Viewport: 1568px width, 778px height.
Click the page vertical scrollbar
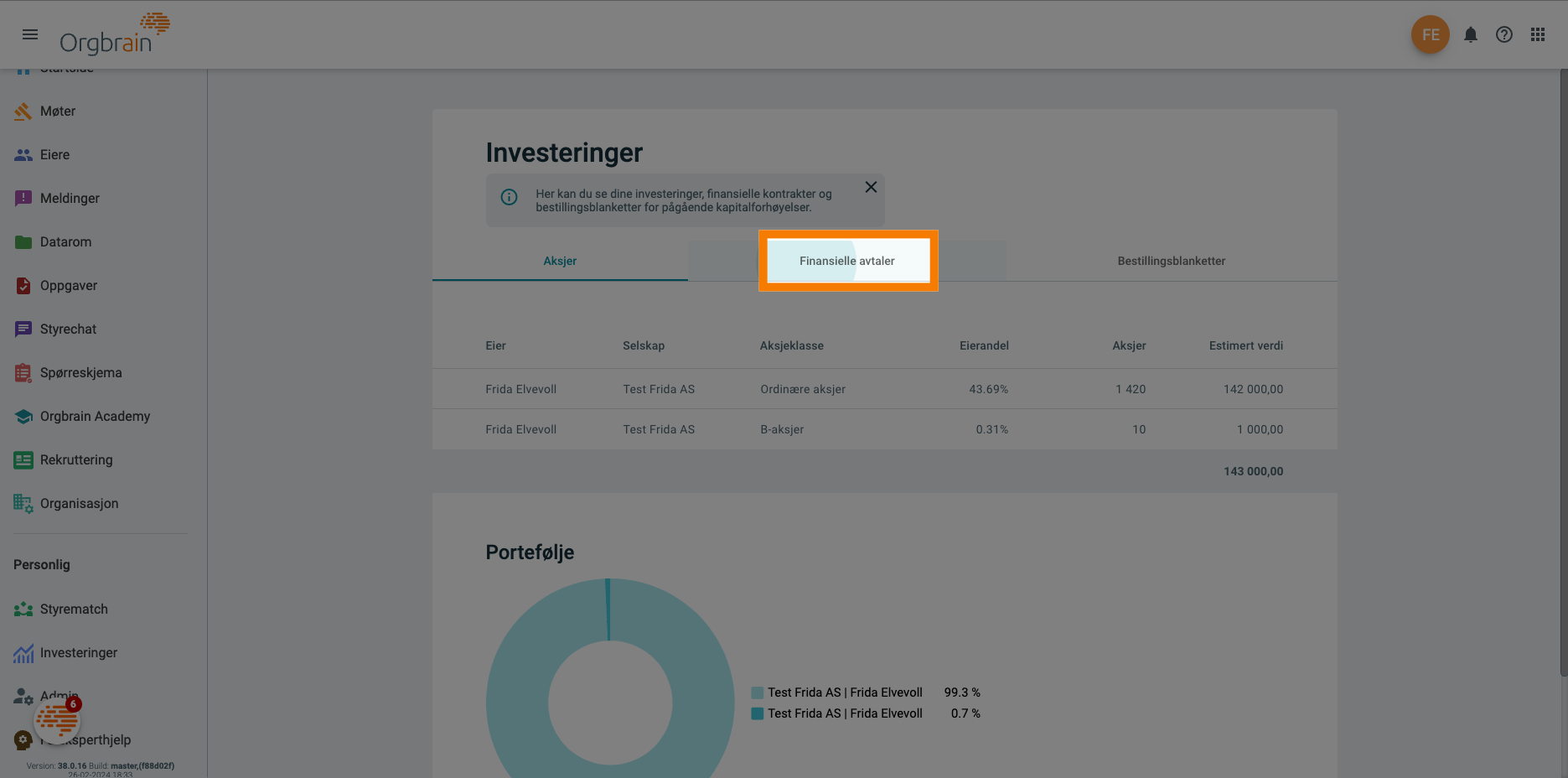(1563, 372)
